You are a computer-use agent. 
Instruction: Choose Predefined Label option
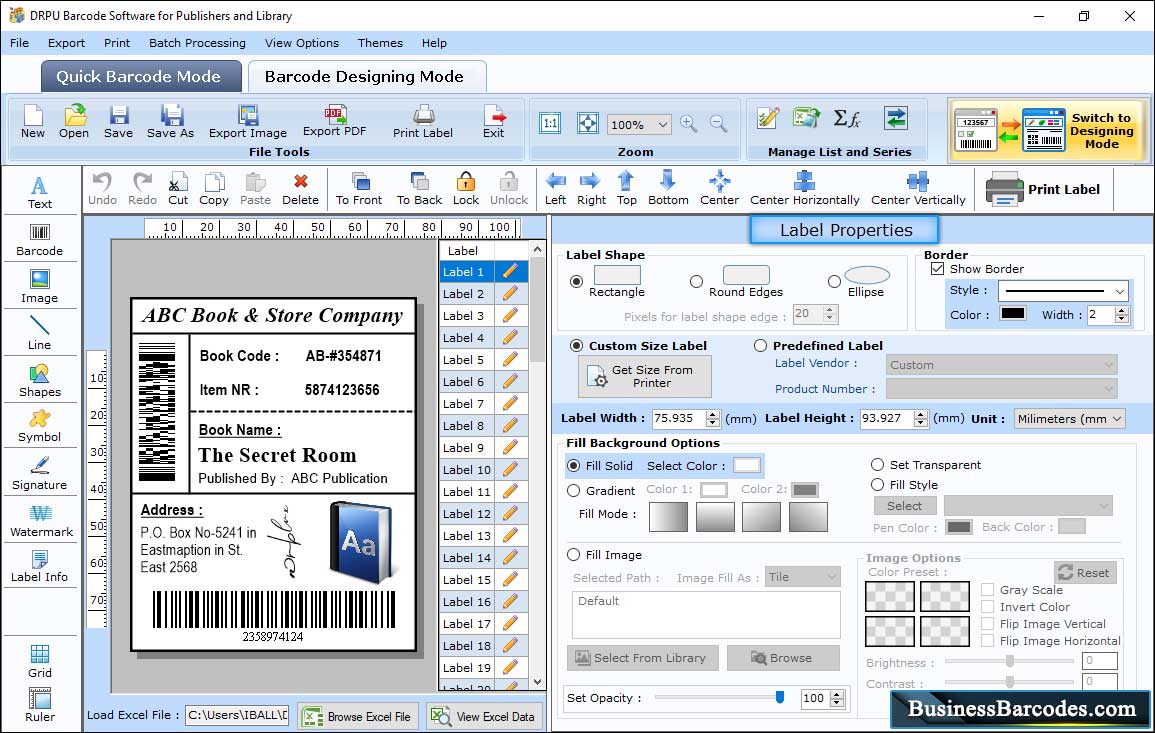point(760,346)
